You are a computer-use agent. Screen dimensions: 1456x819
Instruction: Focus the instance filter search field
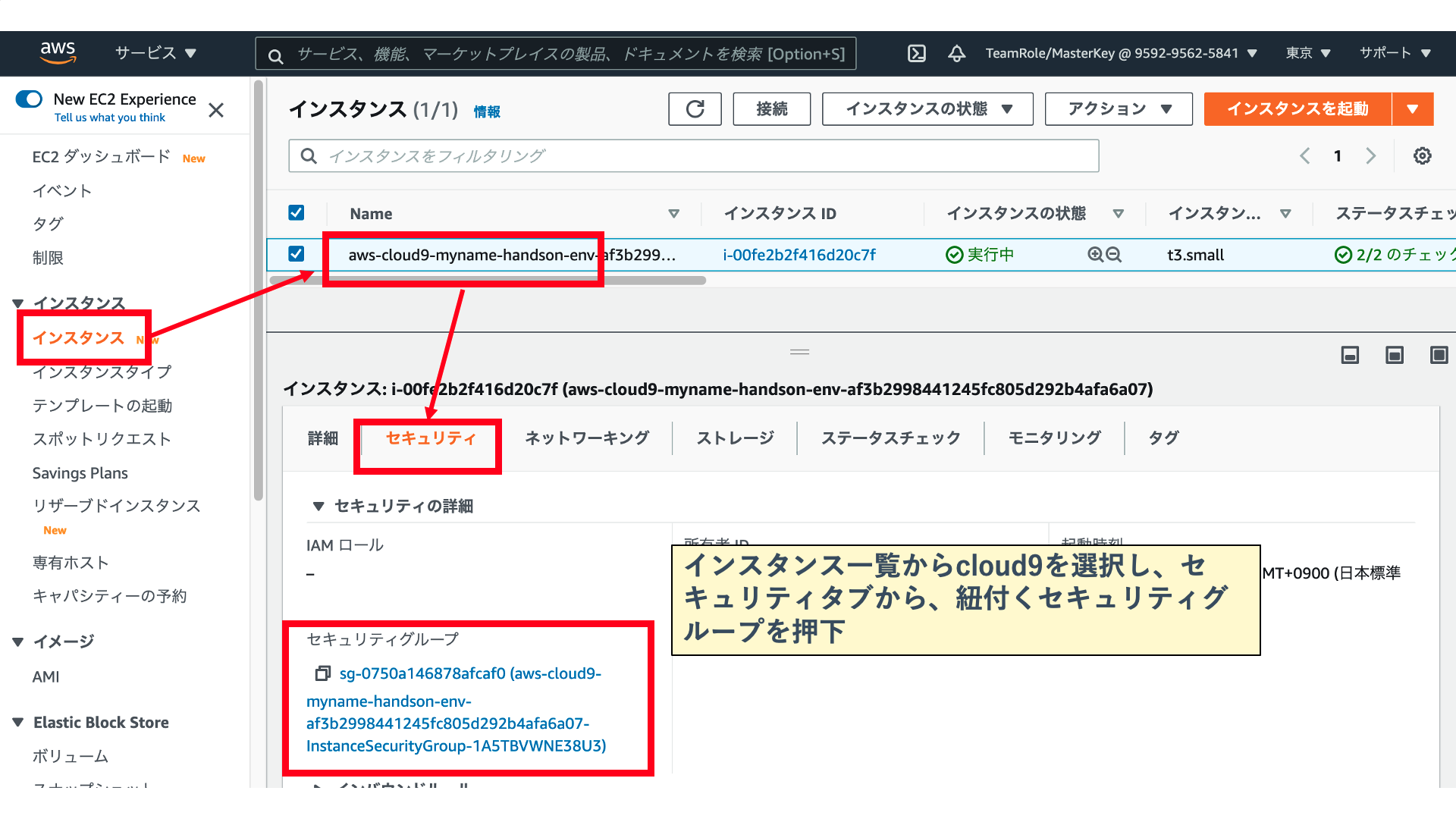click(694, 156)
